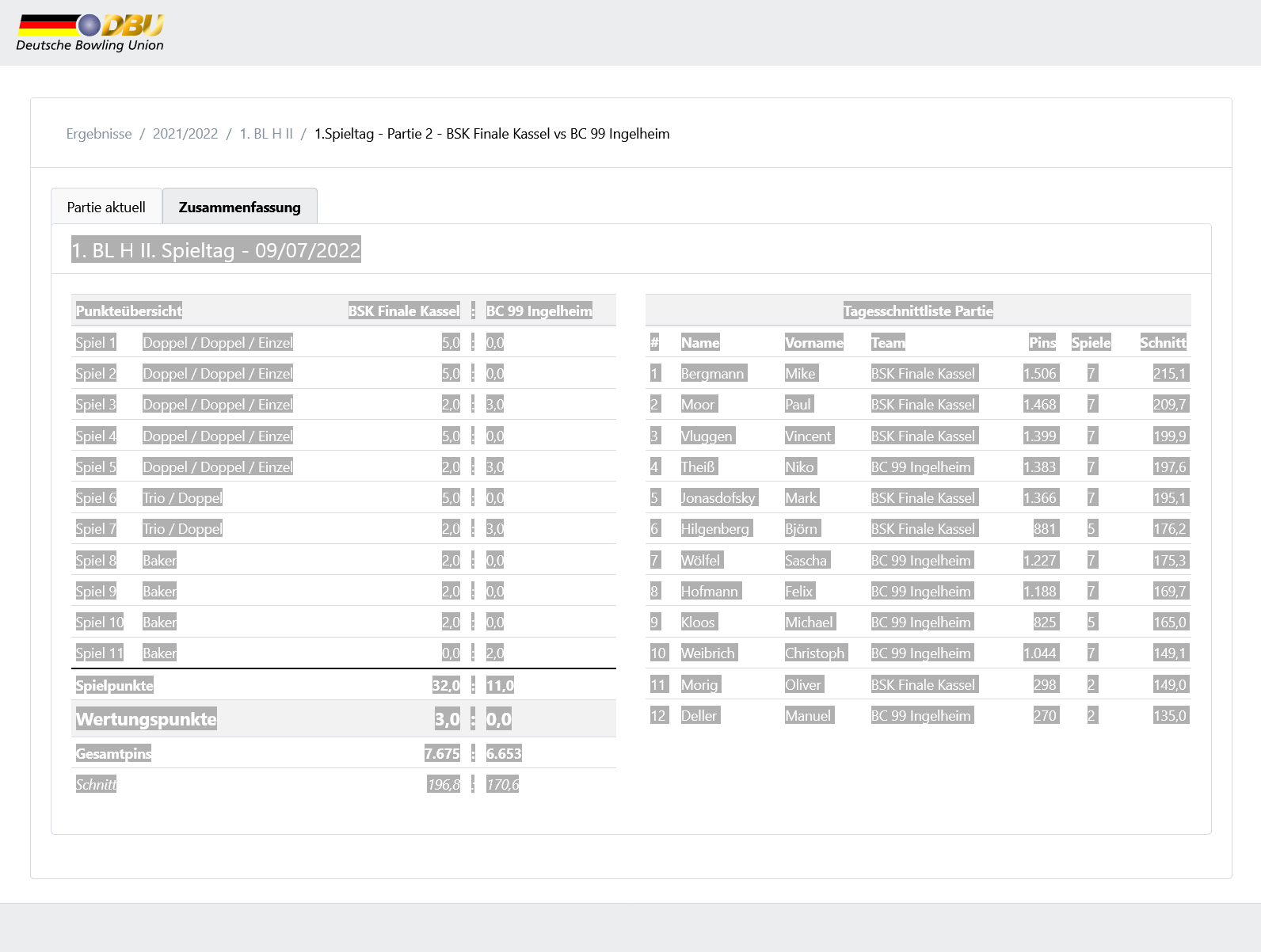Screen dimensions: 1261x952
Task: Click the first name Christoph
Action: pyautogui.click(x=817, y=653)
